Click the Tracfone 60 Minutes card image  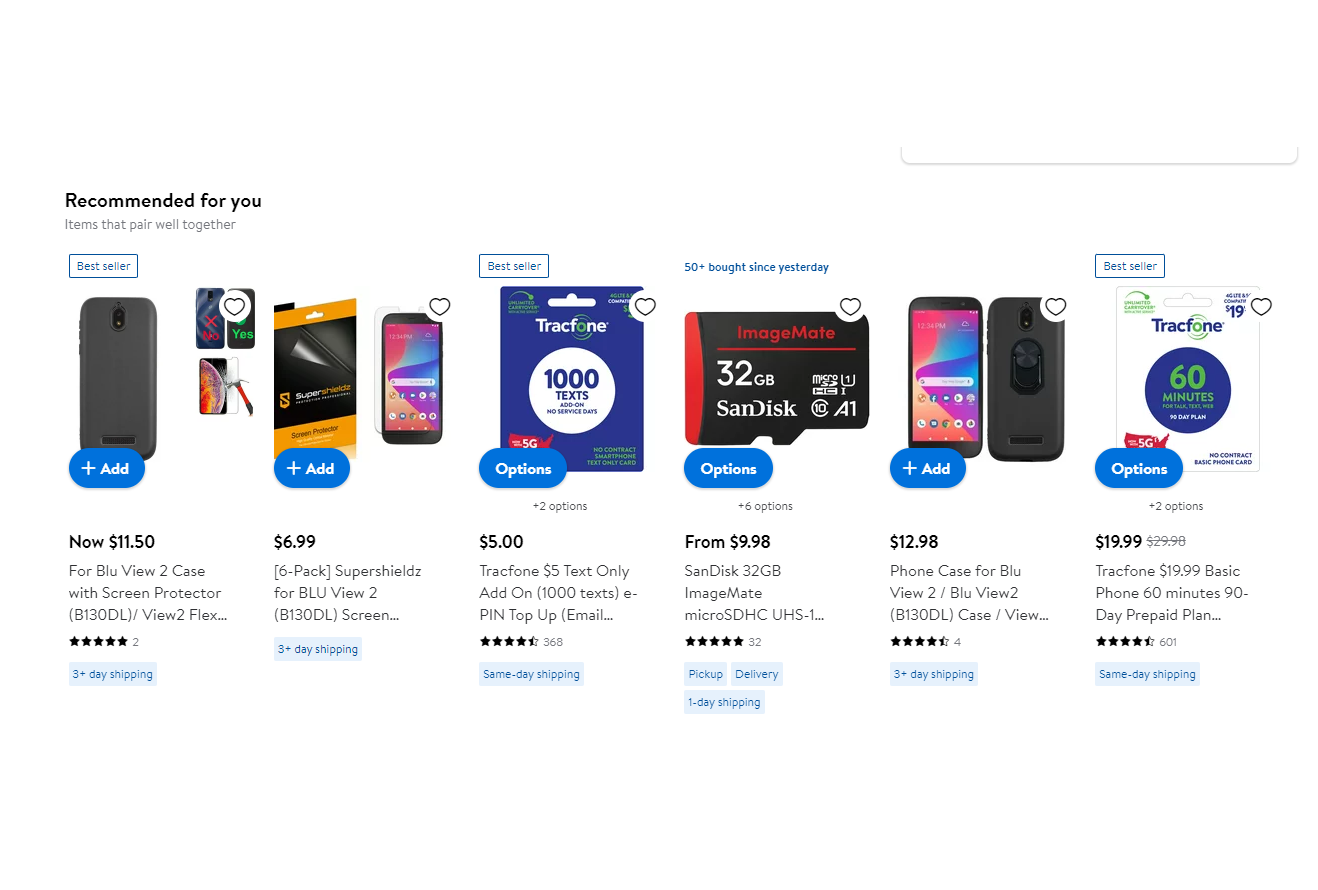(x=1188, y=379)
